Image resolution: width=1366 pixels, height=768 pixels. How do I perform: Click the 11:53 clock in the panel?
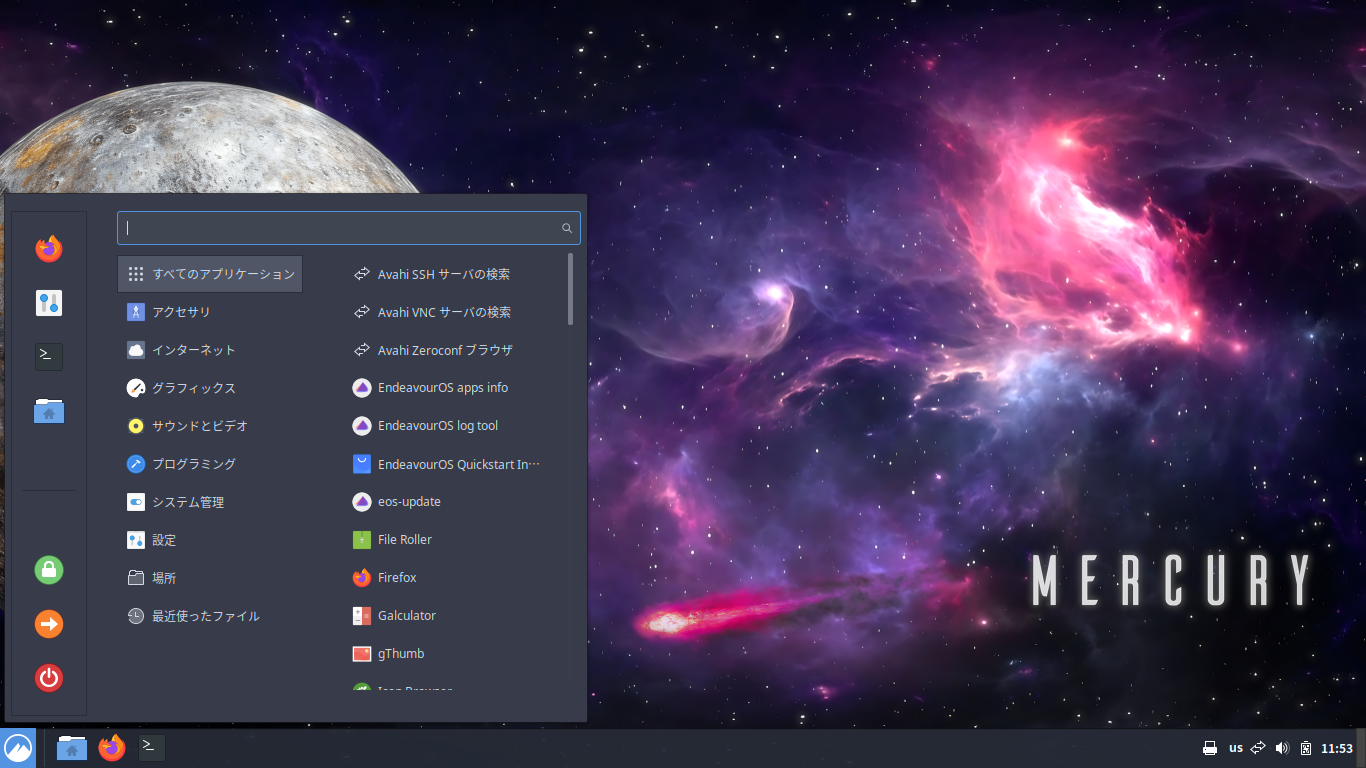[1337, 748]
